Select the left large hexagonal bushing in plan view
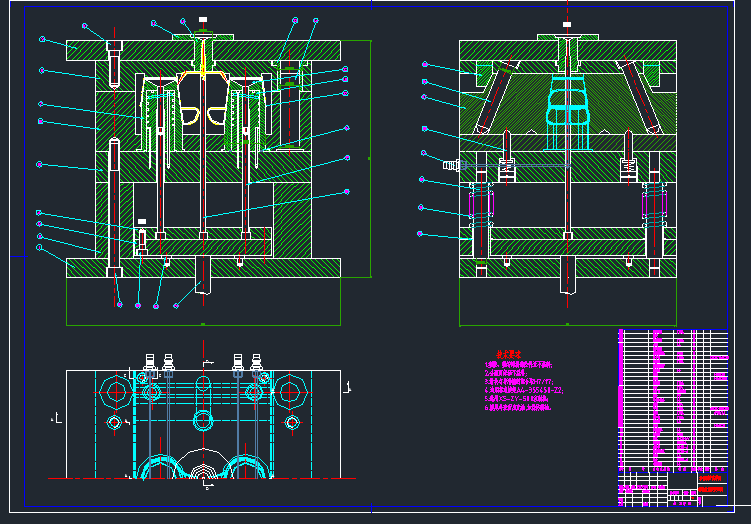Image resolution: width=751 pixels, height=524 pixels. 114,392
